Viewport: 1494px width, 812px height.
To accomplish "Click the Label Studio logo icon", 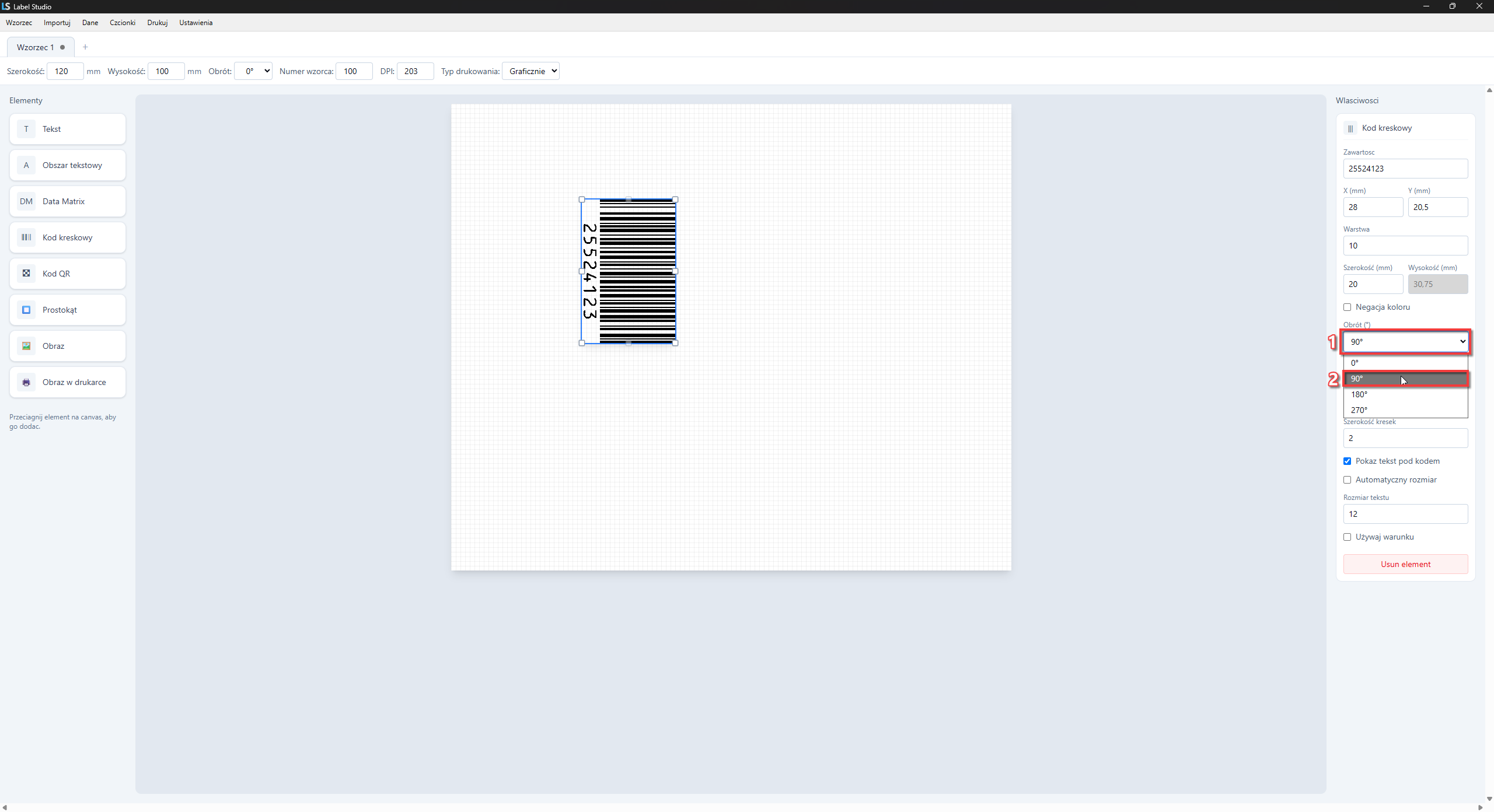I will click(x=6, y=6).
